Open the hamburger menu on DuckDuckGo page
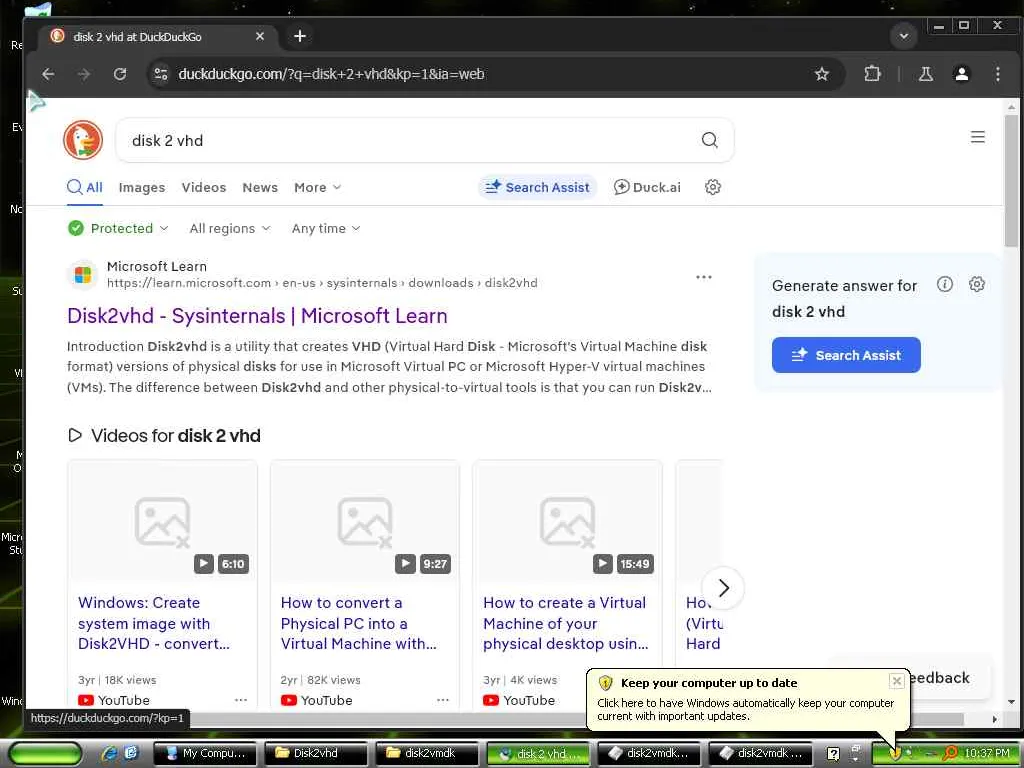This screenshot has height=768, width=1024. point(978,137)
